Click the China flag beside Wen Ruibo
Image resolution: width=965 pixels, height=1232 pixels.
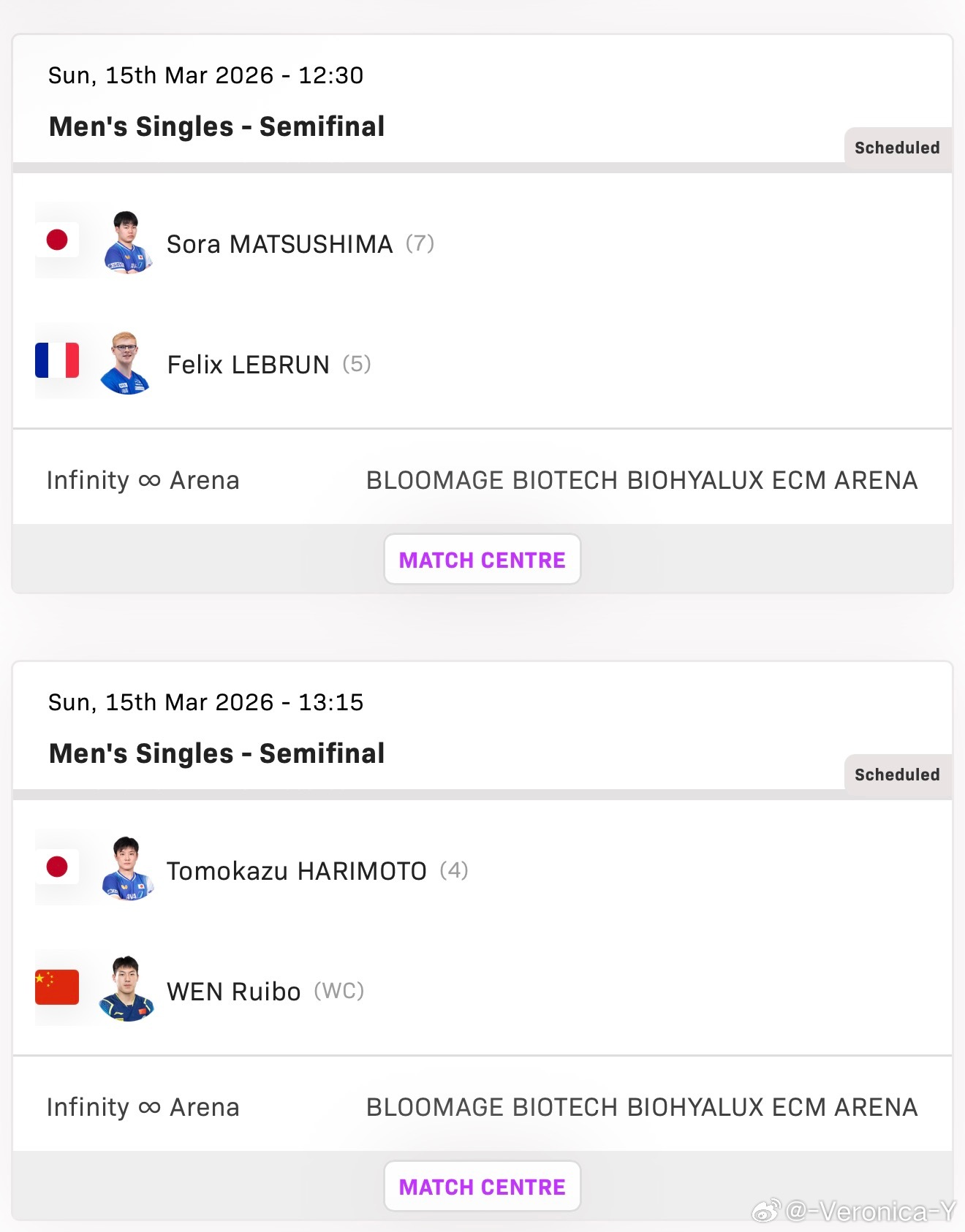pos(57,987)
